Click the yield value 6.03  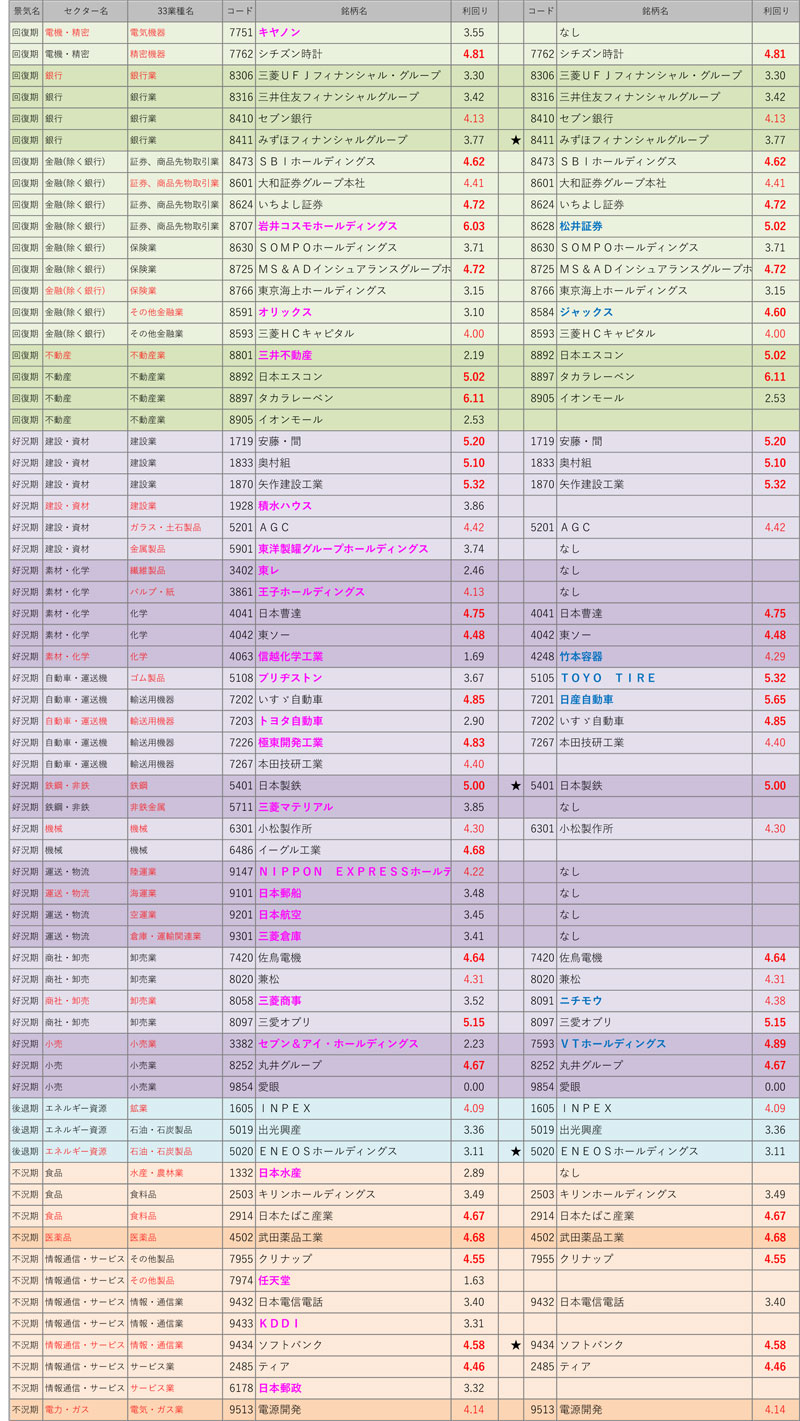(x=474, y=226)
